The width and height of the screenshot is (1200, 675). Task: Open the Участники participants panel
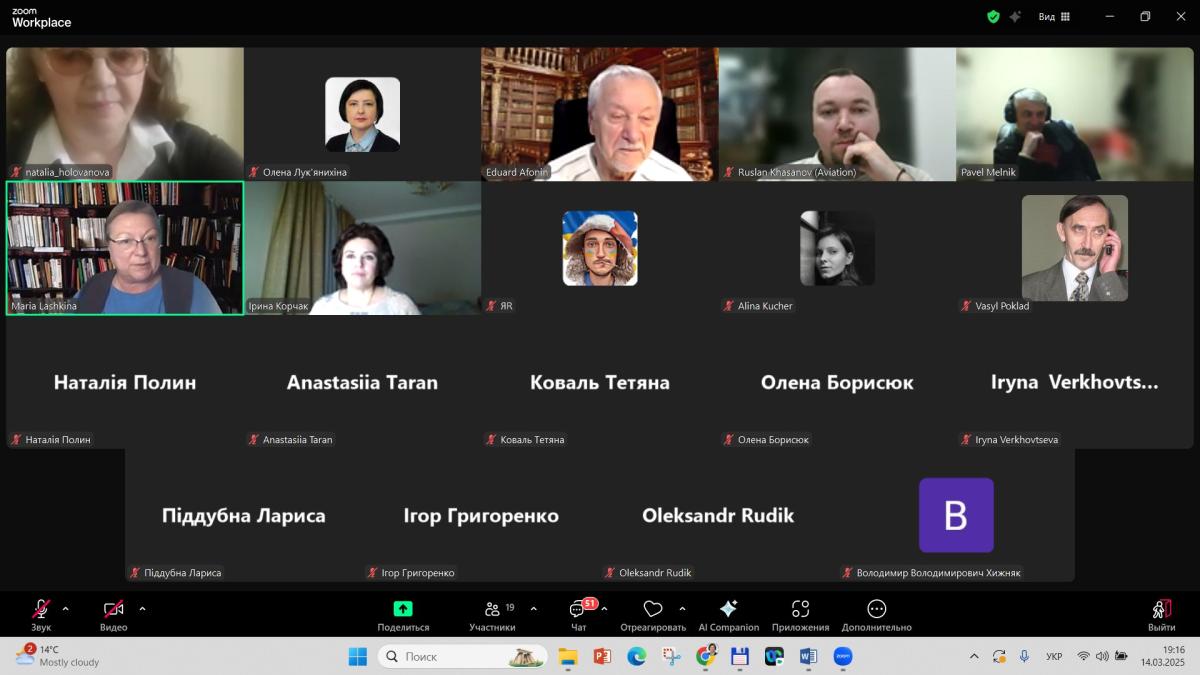491,611
